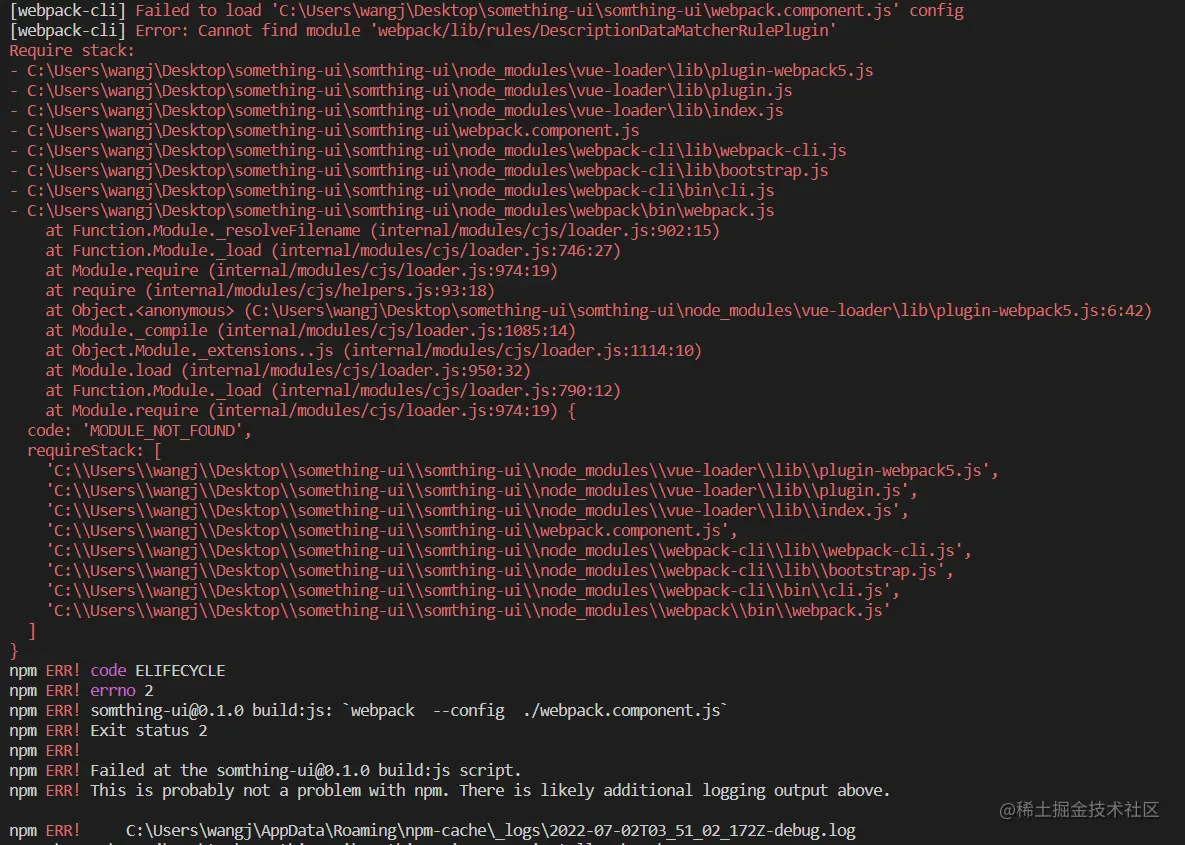Select the Module._compile loader.js trace line
Viewport: 1185px width, 845px height.
click(320, 330)
